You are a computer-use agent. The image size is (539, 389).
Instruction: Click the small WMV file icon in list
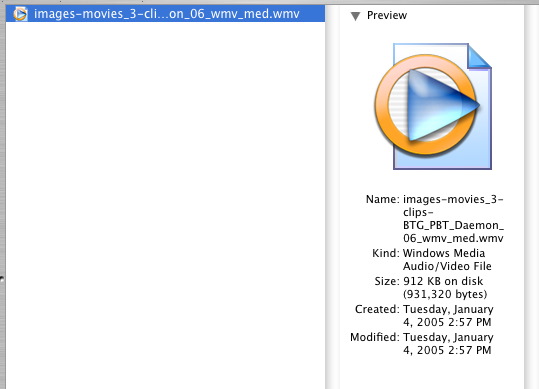point(20,14)
